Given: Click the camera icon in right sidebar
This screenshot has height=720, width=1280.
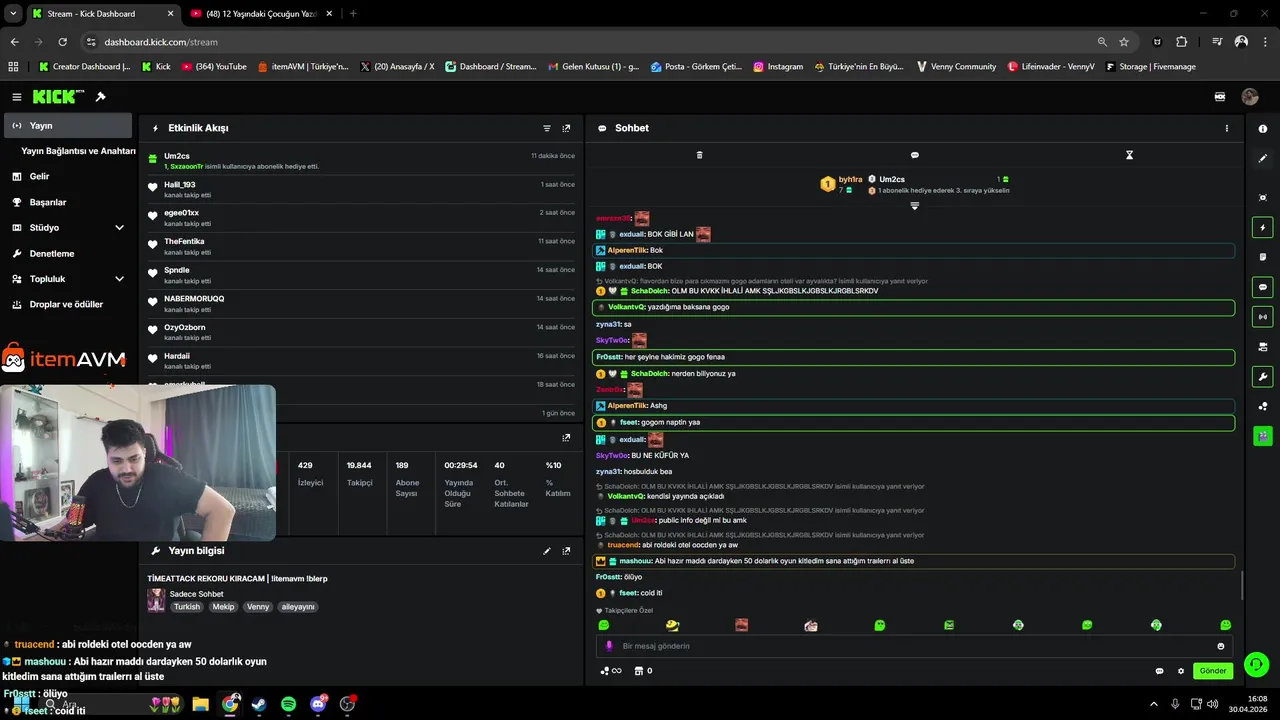Looking at the screenshot, I should 1263,347.
